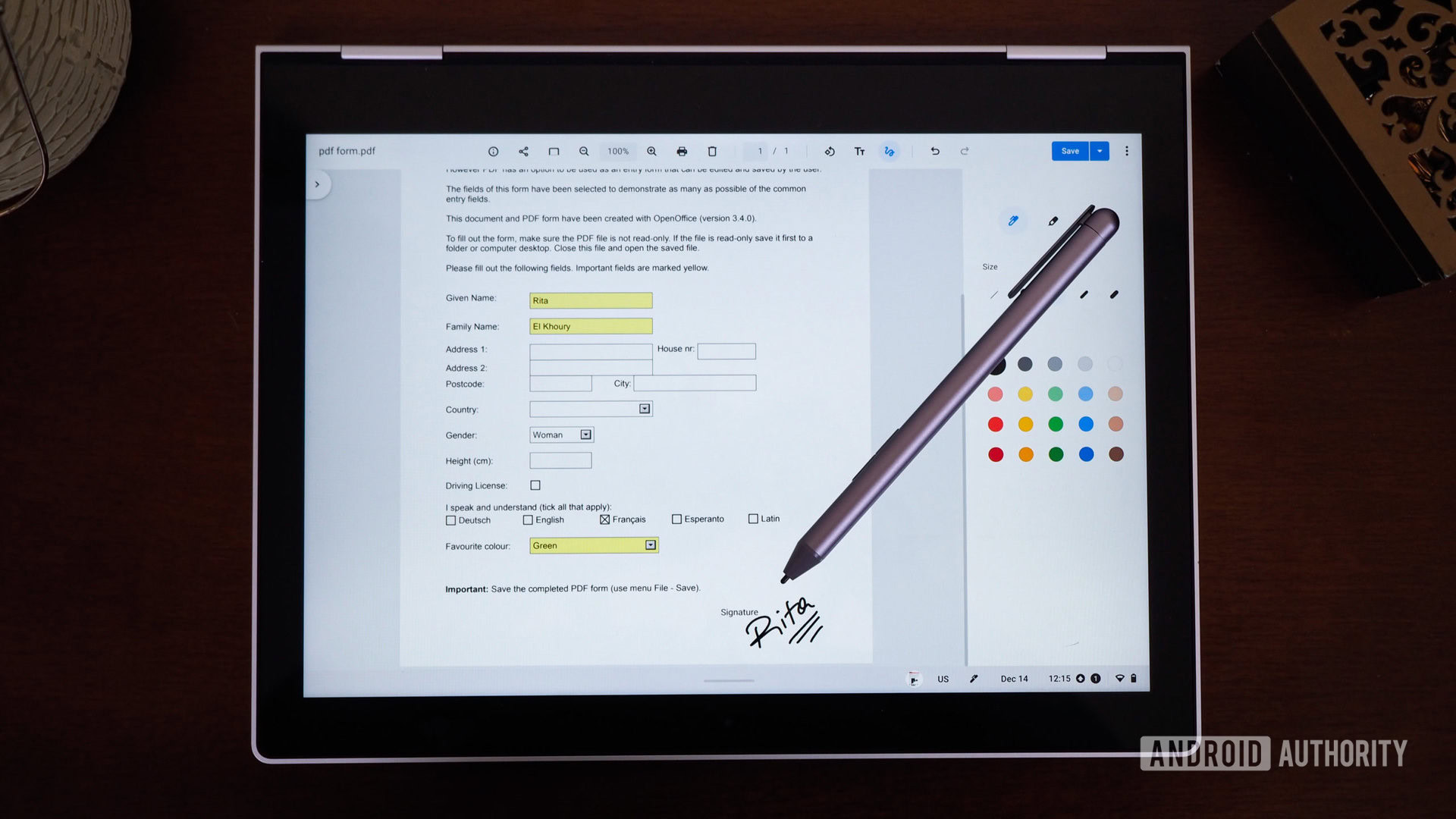Click the redo arrow icon

click(x=962, y=151)
